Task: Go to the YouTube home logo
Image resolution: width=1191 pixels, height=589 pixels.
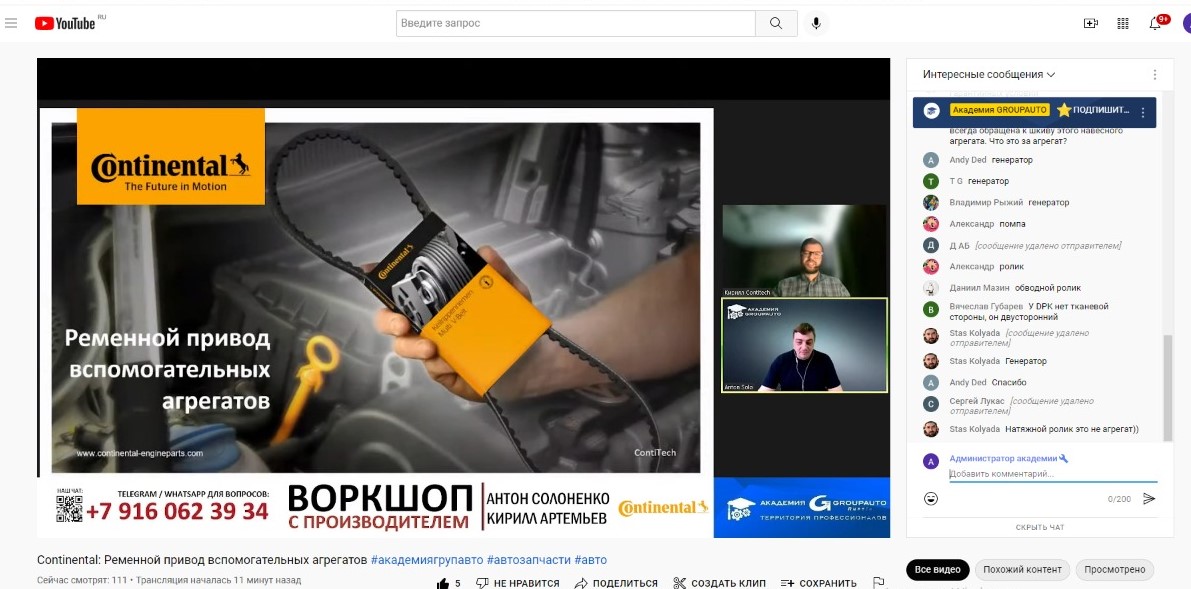Action: point(66,23)
